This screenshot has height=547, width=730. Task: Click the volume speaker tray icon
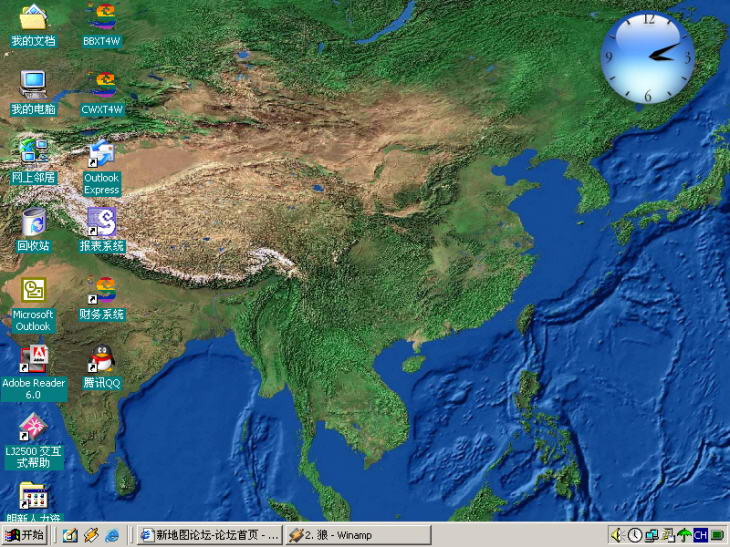click(x=618, y=535)
